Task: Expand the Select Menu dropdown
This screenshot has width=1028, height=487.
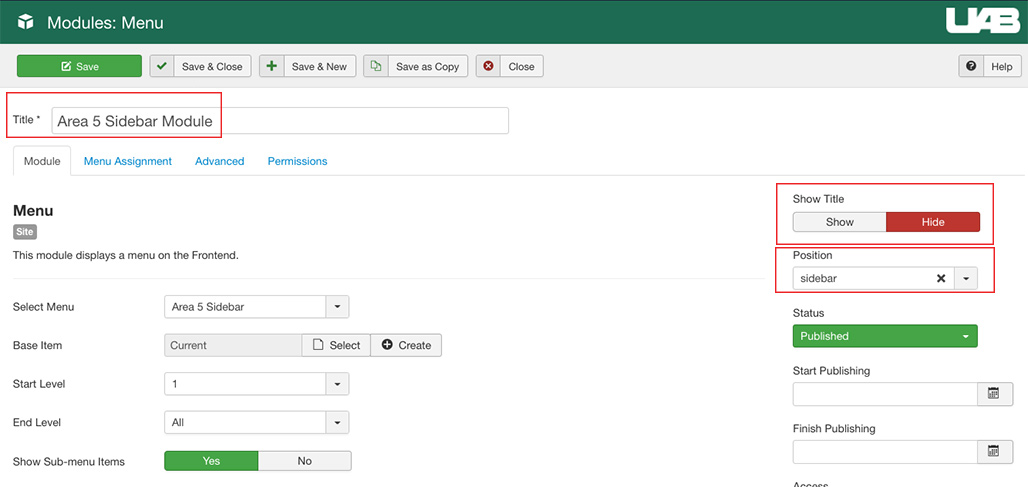Action: coord(337,307)
